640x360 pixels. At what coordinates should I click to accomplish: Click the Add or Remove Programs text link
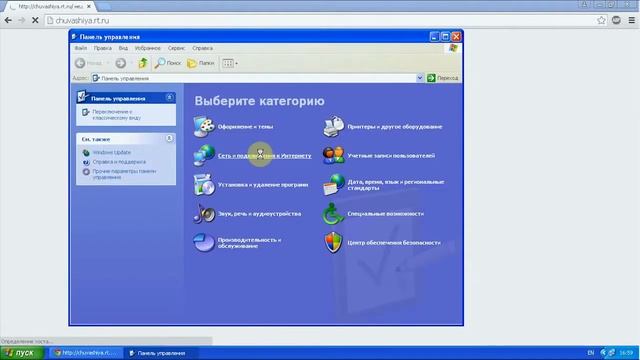pyautogui.click(x=263, y=184)
